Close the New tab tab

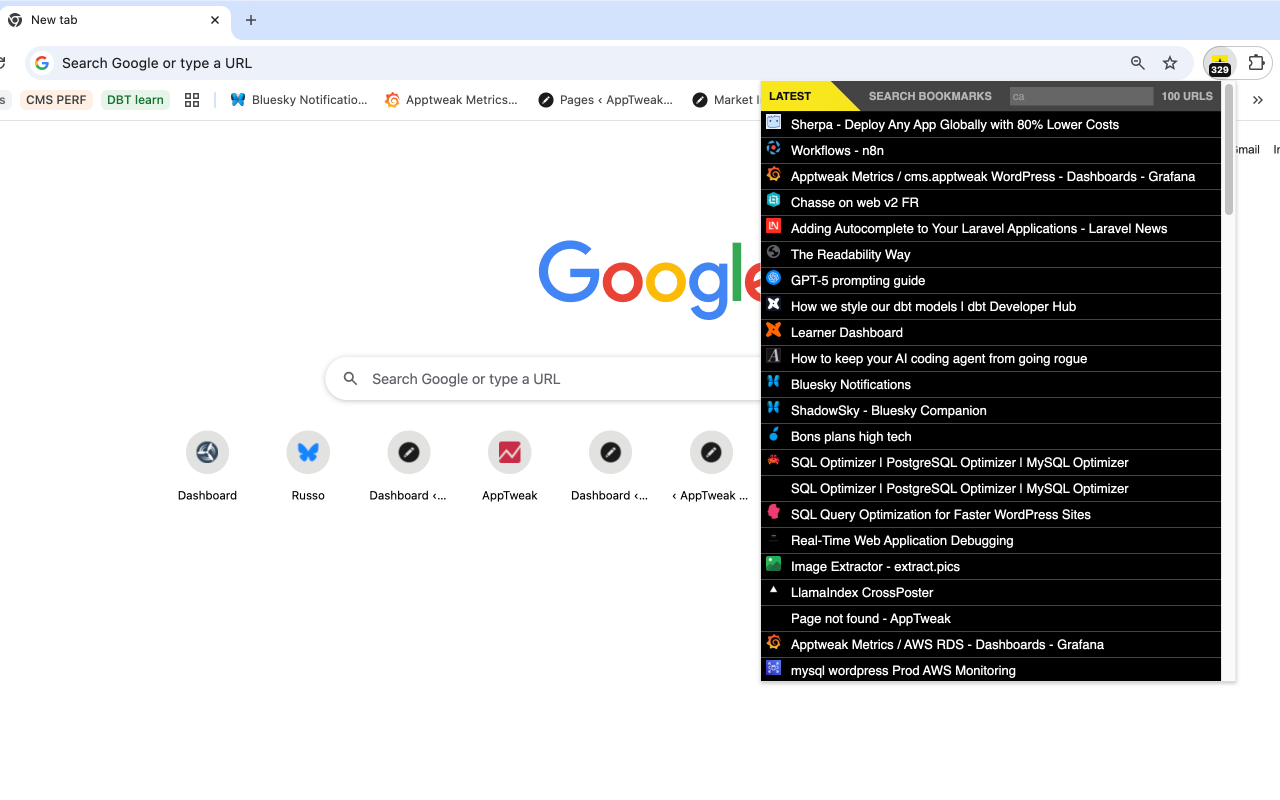(215, 20)
